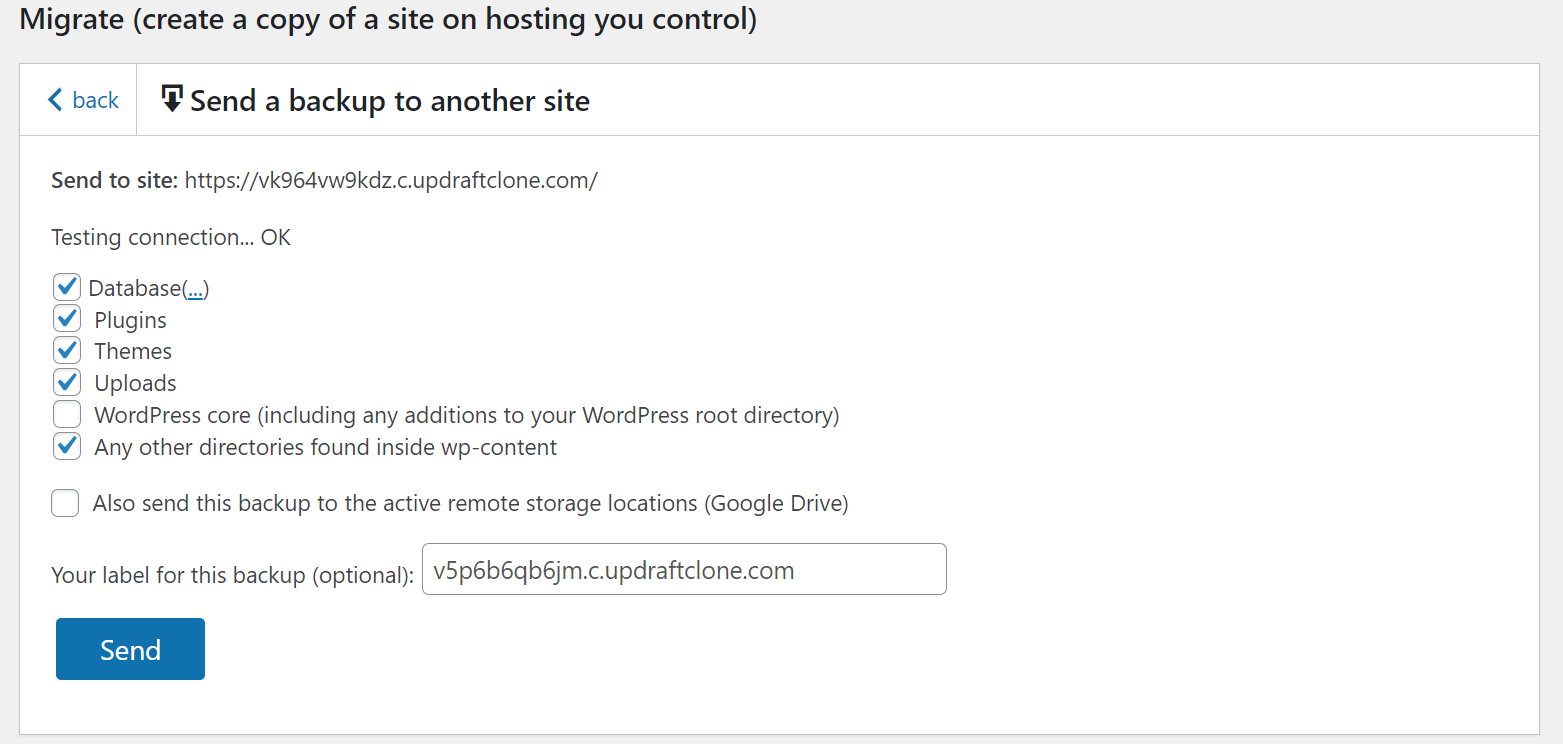The width and height of the screenshot is (1563, 744).
Task: Uncheck "Any other directories" checkbox
Action: [x=67, y=447]
